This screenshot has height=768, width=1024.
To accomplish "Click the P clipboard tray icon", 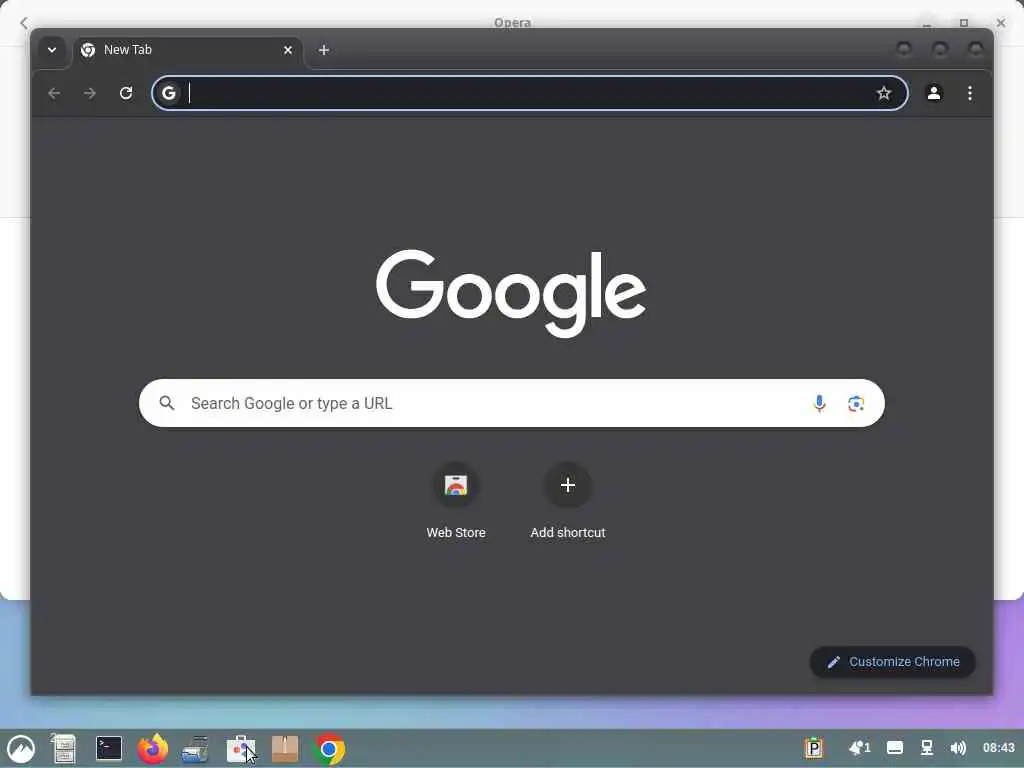I will tap(814, 748).
